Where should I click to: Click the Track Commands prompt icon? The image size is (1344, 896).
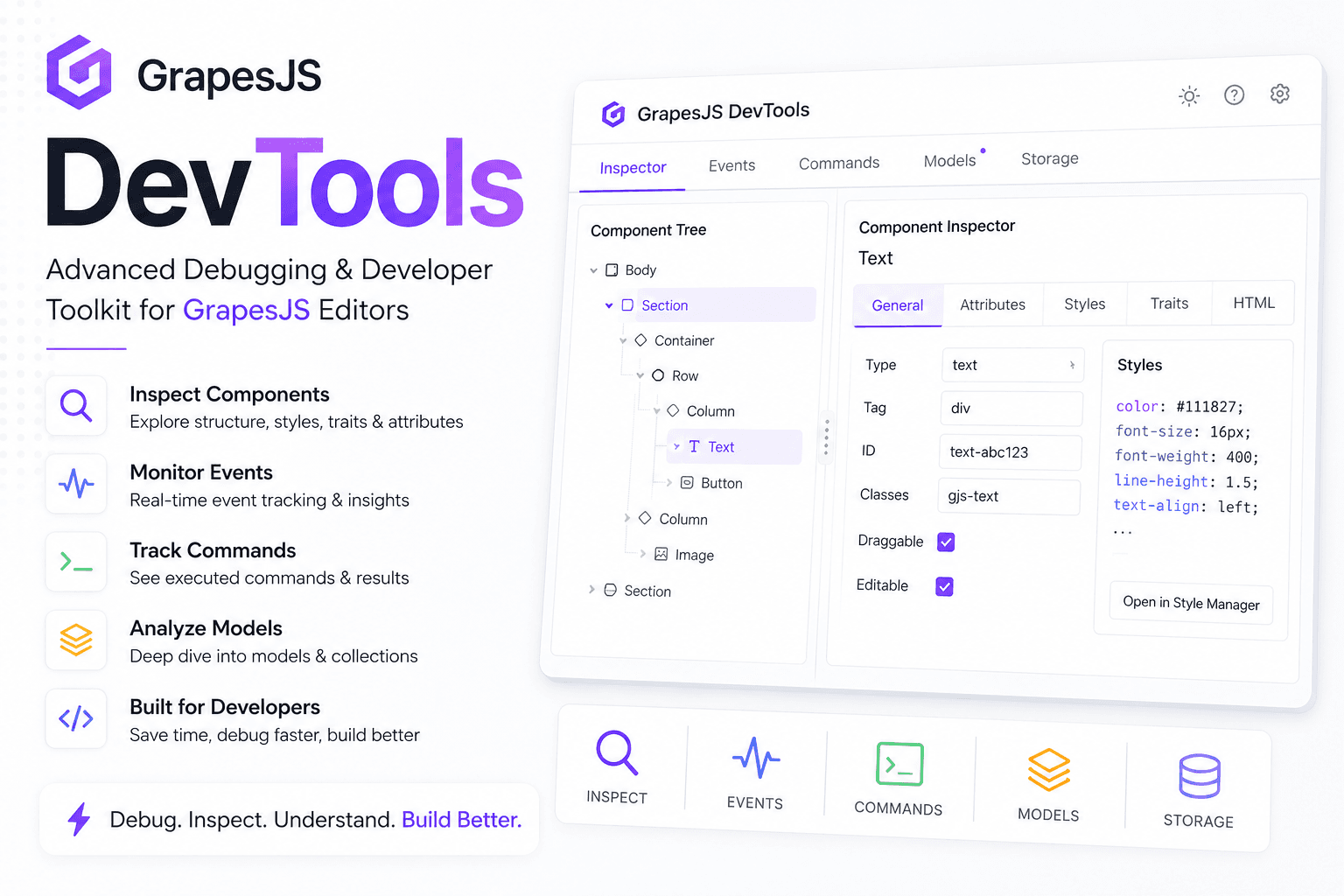point(76,562)
